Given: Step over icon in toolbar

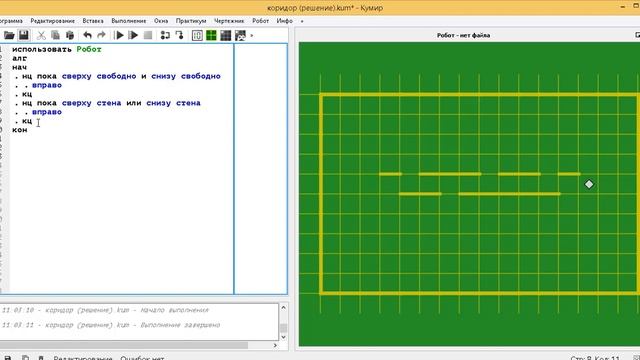Looking at the screenshot, I should (x=165, y=36).
